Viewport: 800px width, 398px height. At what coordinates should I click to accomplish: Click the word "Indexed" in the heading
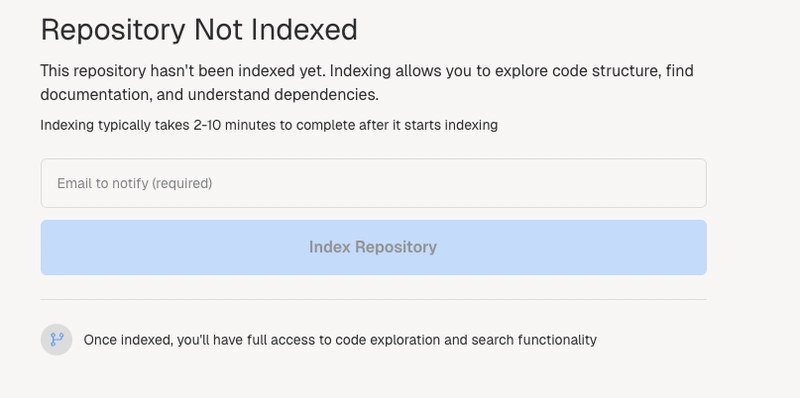[x=304, y=30]
